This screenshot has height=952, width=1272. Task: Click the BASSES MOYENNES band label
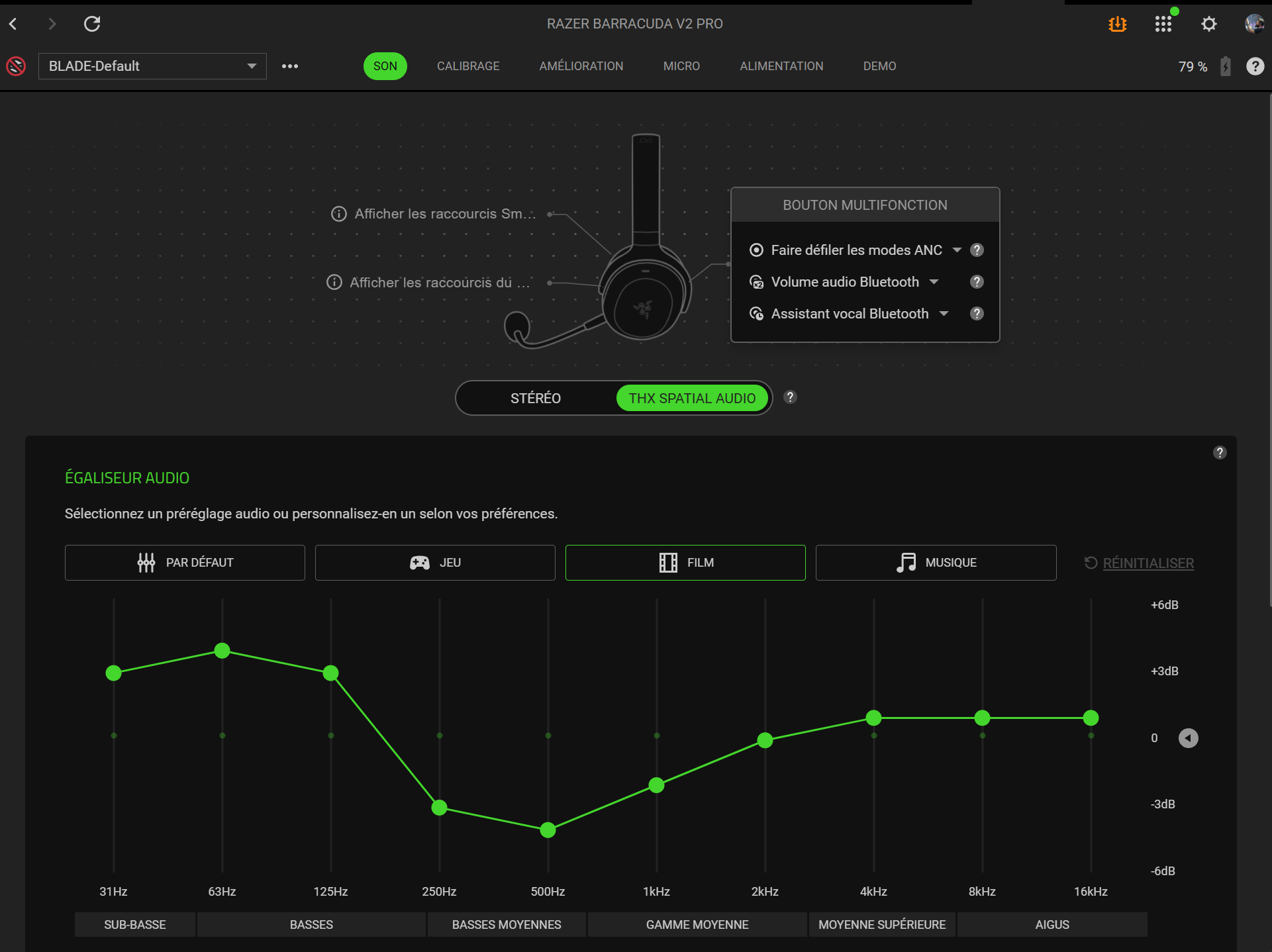507,925
